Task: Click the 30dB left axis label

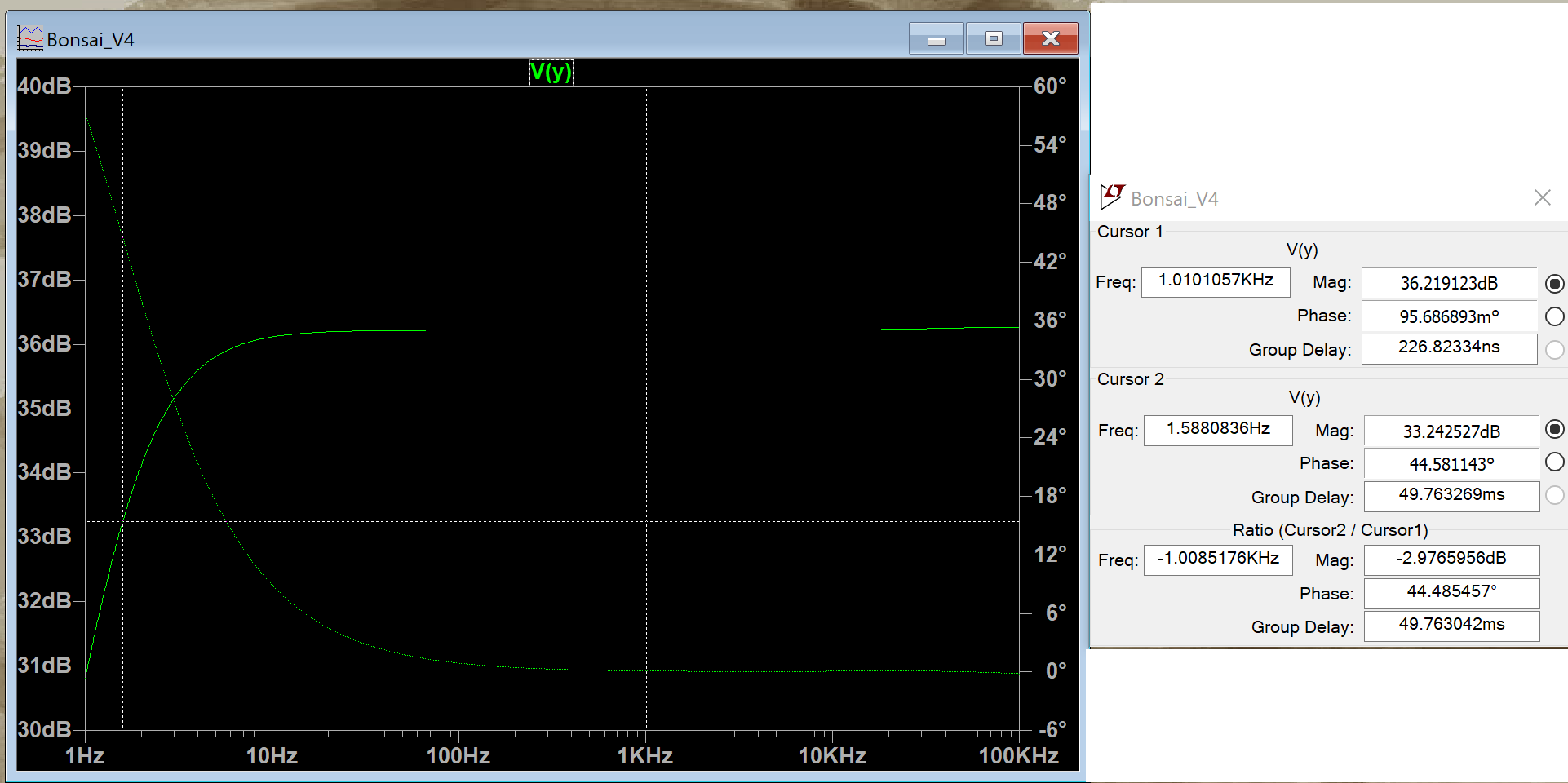Action: [45, 728]
